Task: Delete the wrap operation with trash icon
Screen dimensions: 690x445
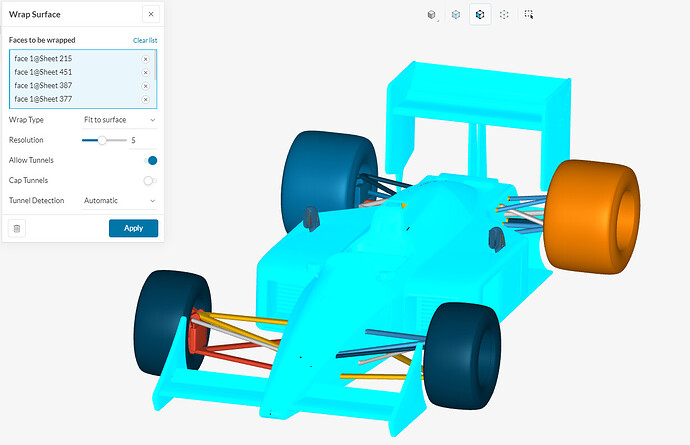Action: coord(17,228)
